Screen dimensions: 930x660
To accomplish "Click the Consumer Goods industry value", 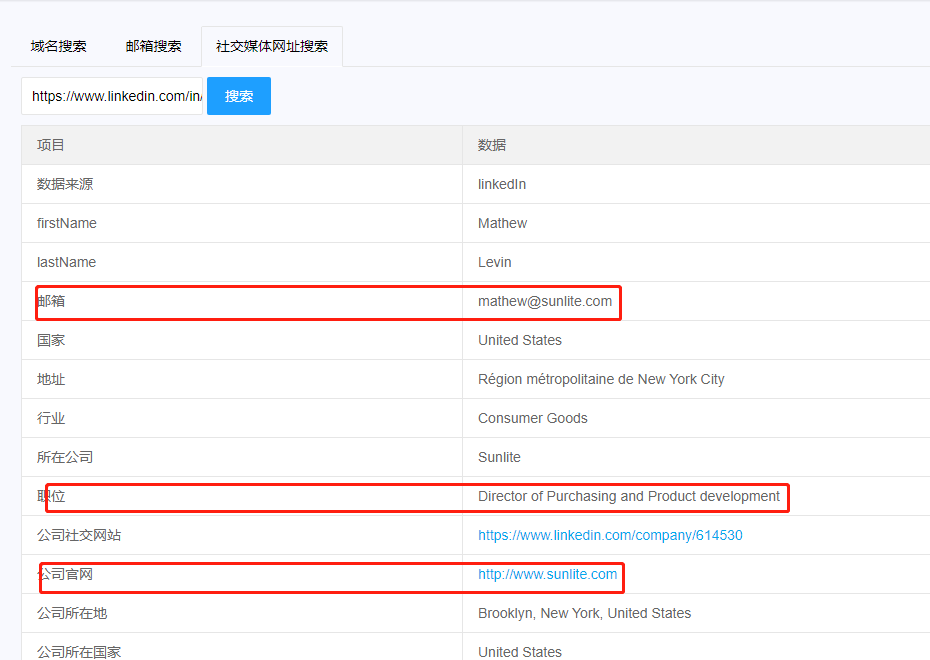I will coord(532,418).
